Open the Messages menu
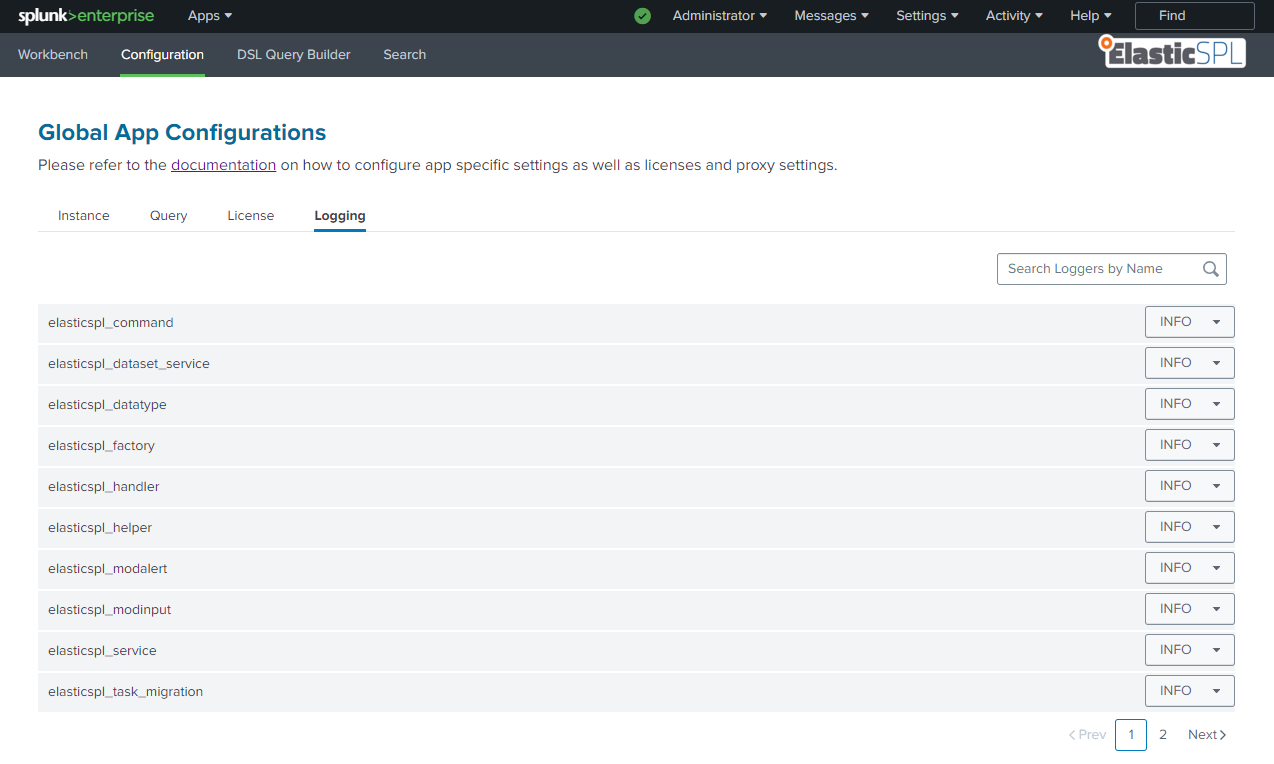Image resolution: width=1274 pixels, height=764 pixels. click(831, 16)
